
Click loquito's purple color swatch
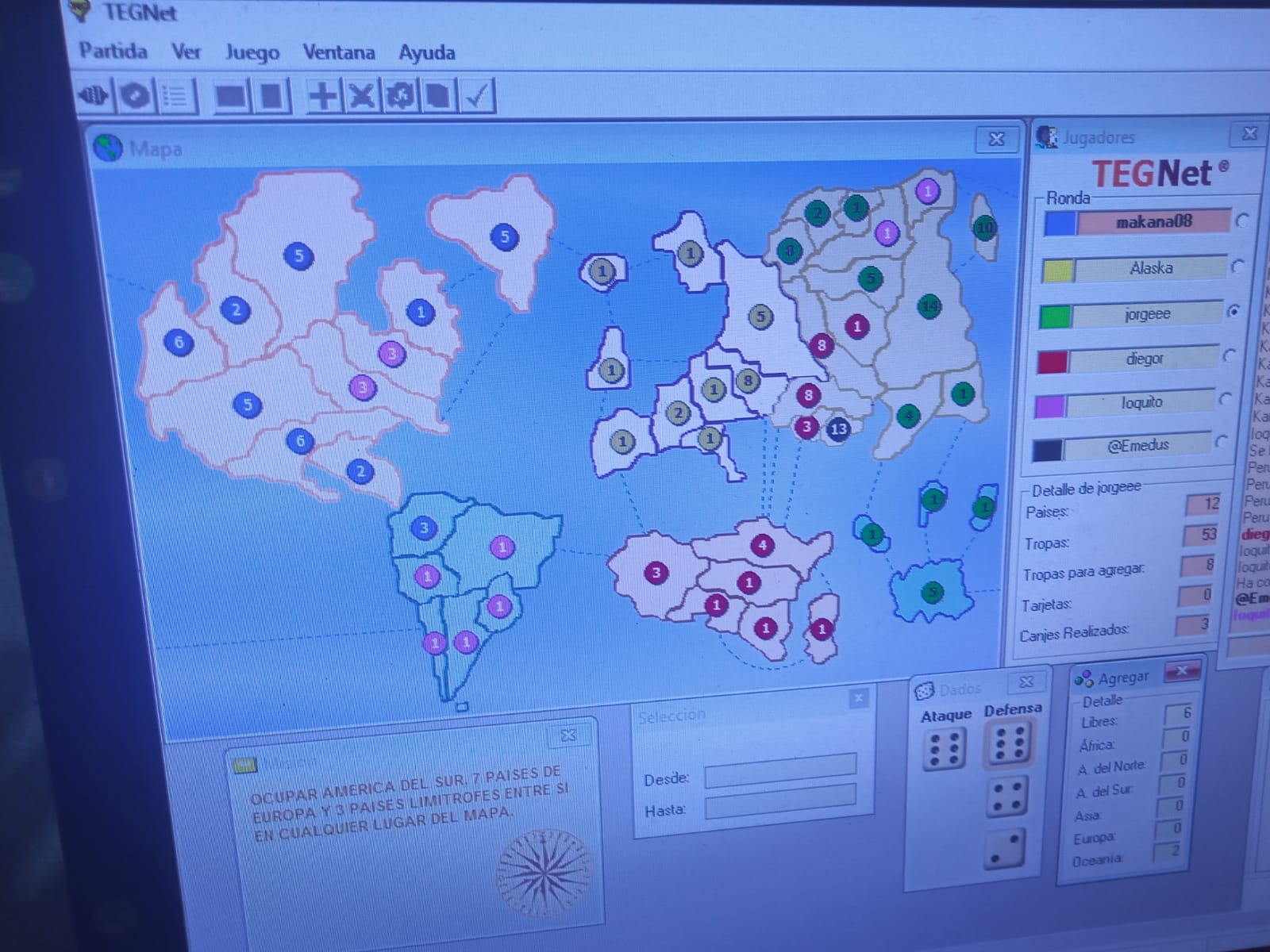point(1049,407)
